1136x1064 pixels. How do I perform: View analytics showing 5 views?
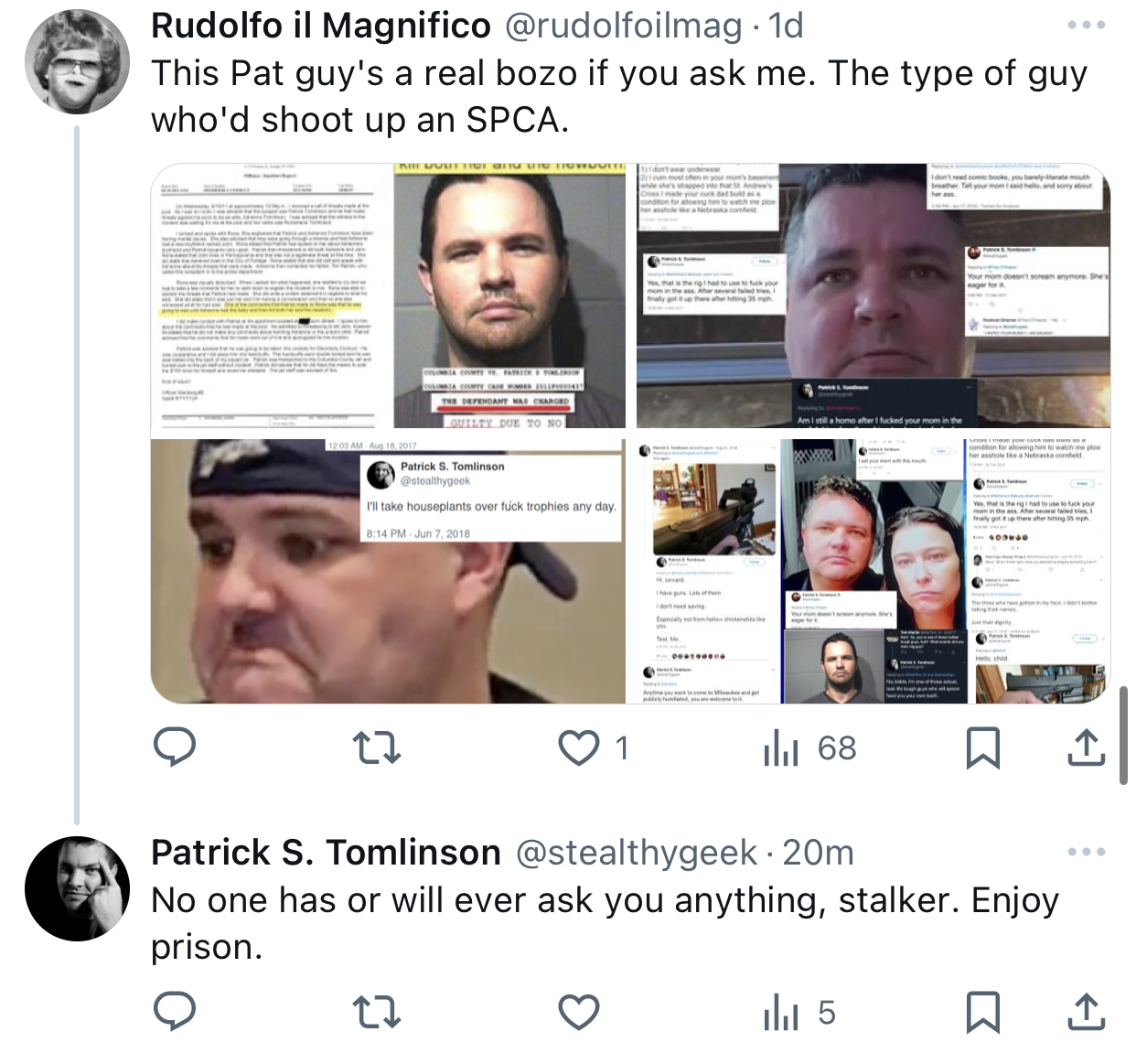point(799,1013)
